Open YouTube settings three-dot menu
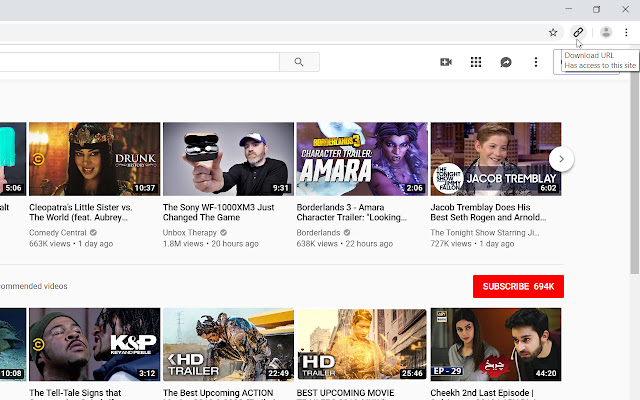The image size is (640, 400). [536, 62]
